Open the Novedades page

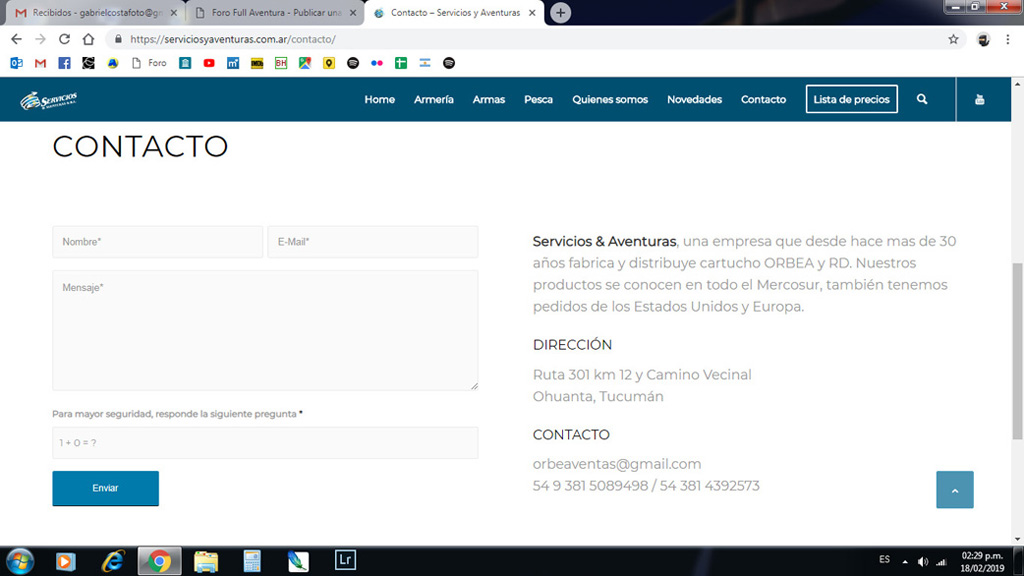point(694,100)
